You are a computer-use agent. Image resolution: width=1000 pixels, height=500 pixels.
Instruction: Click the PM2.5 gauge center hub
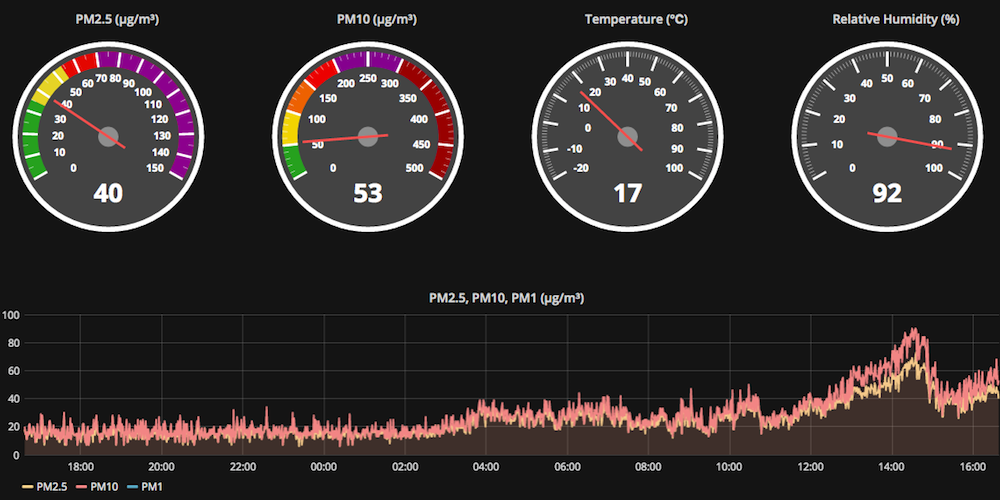108,137
